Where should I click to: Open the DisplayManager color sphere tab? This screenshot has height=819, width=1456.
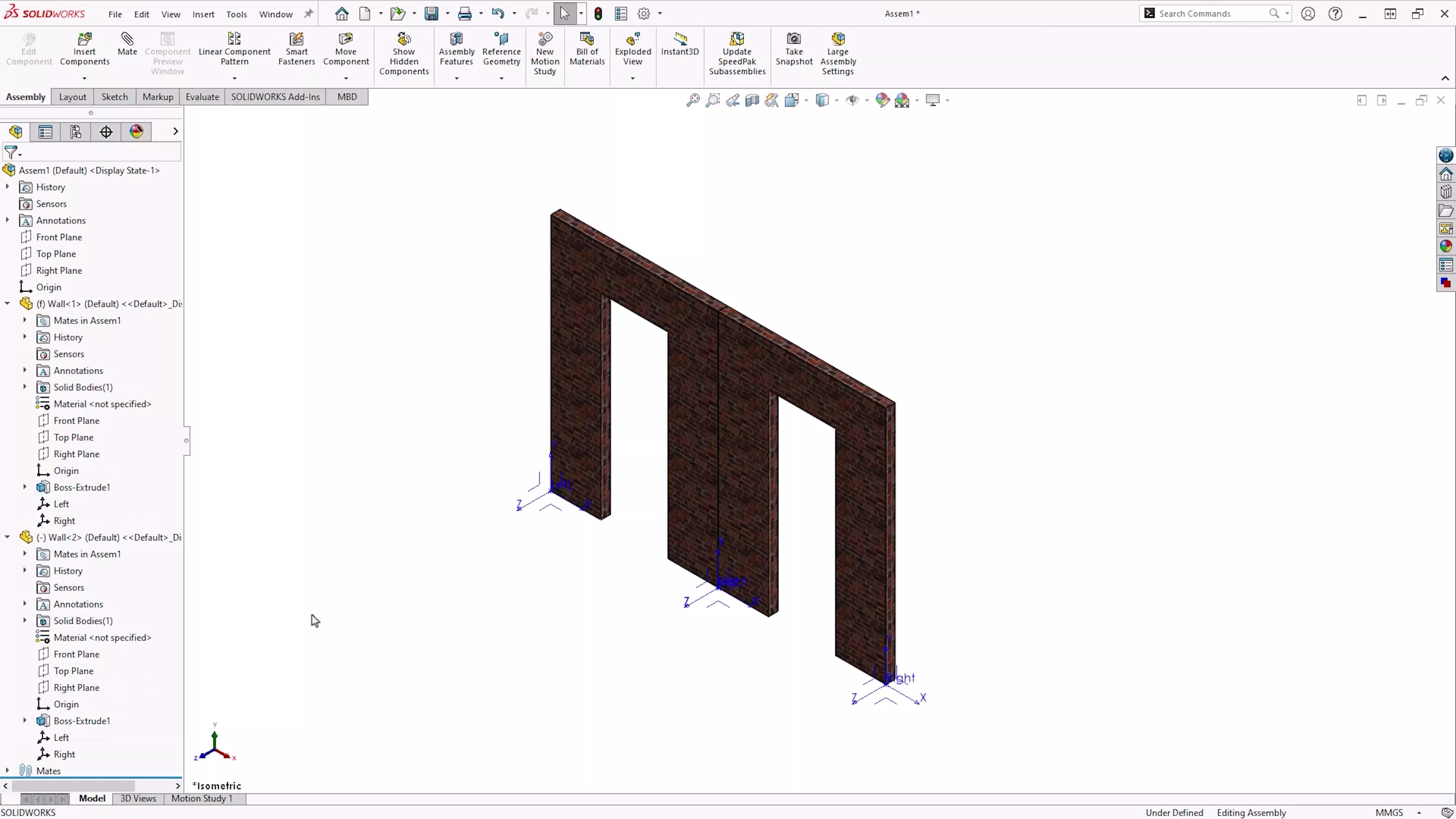click(136, 132)
